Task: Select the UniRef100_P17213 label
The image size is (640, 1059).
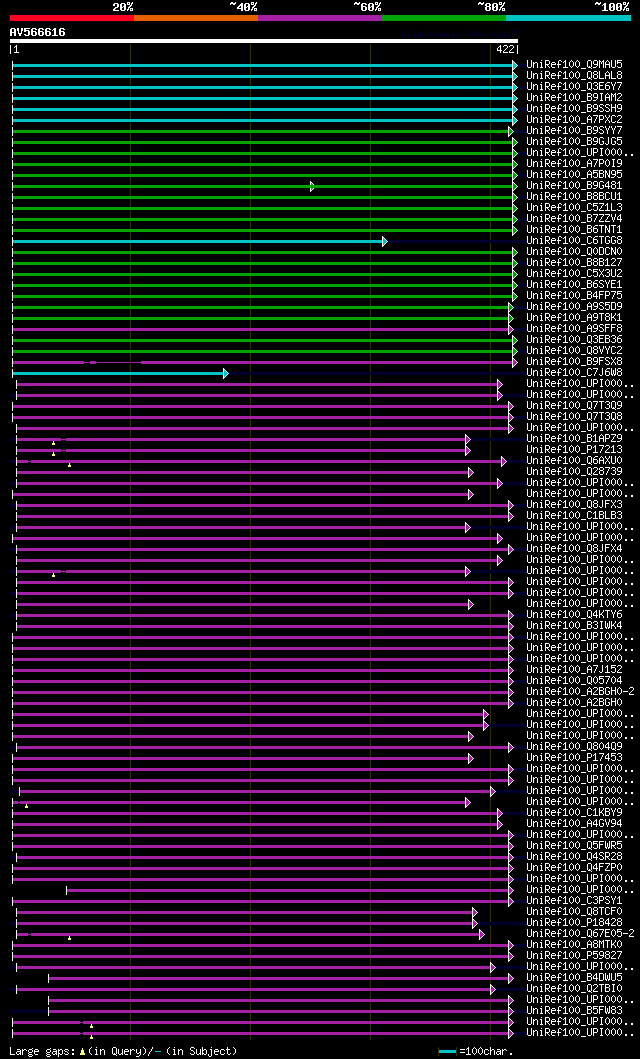Action: (x=575, y=450)
